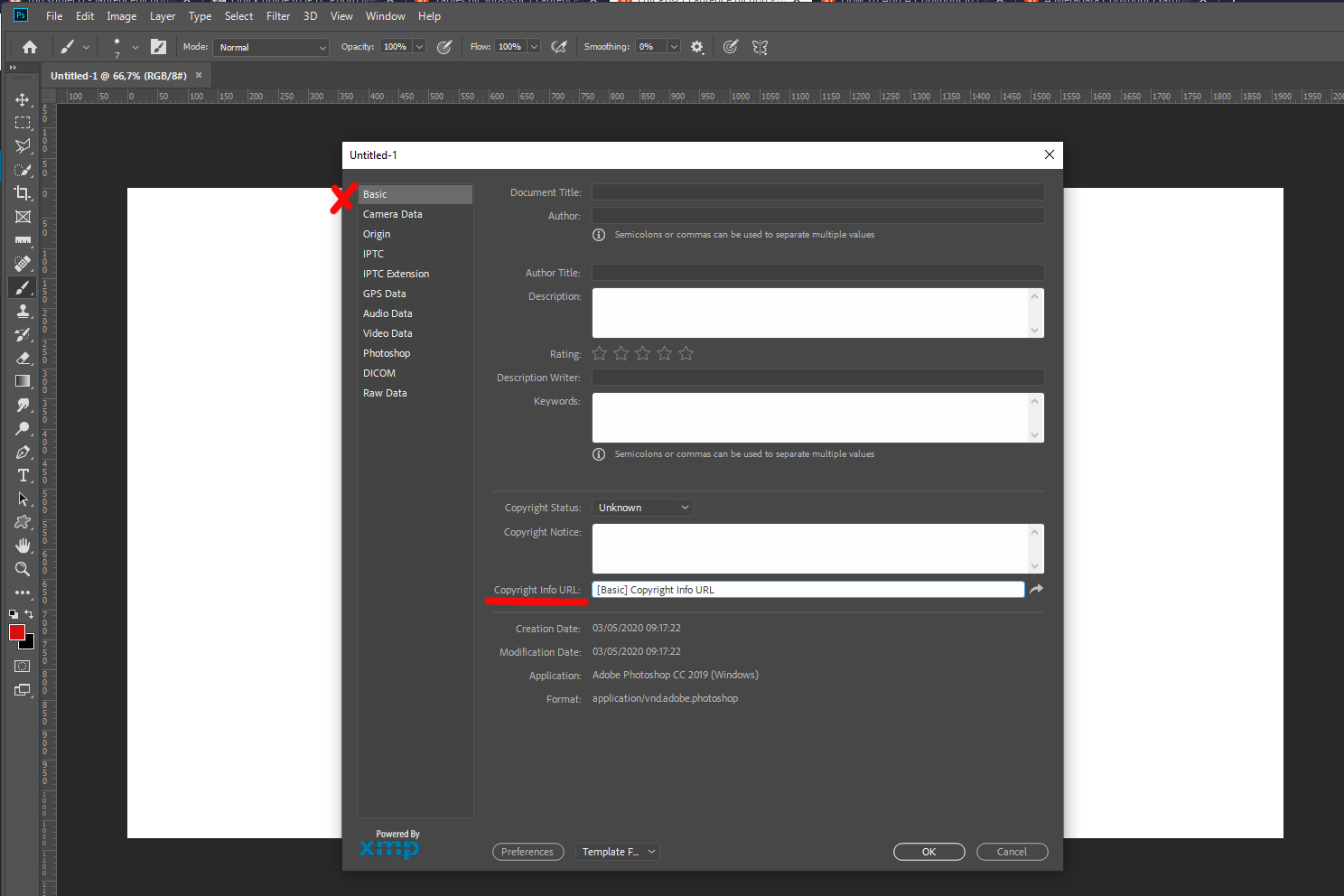This screenshot has height=896, width=1344.
Task: Swap foreground and background colors
Action: [29, 614]
